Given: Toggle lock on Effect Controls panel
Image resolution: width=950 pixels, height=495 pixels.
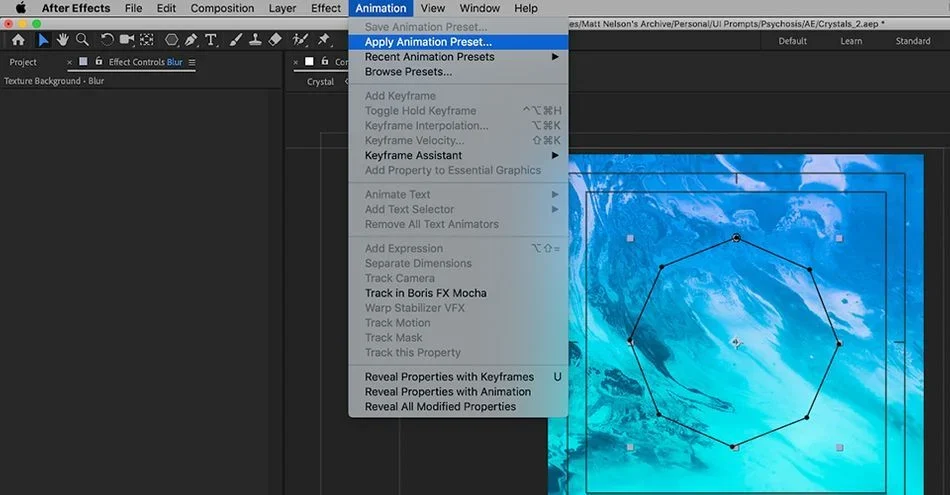Looking at the screenshot, I should [x=99, y=62].
